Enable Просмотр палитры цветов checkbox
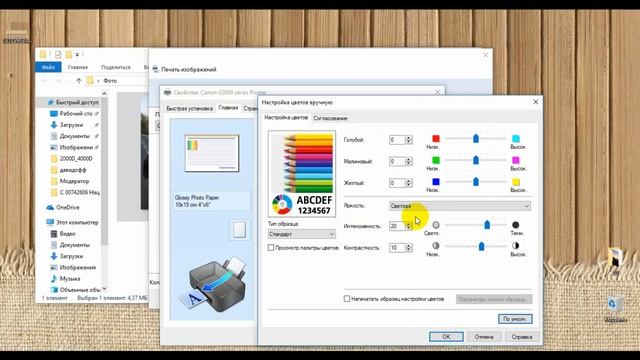The width and height of the screenshot is (640, 360). [x=271, y=248]
